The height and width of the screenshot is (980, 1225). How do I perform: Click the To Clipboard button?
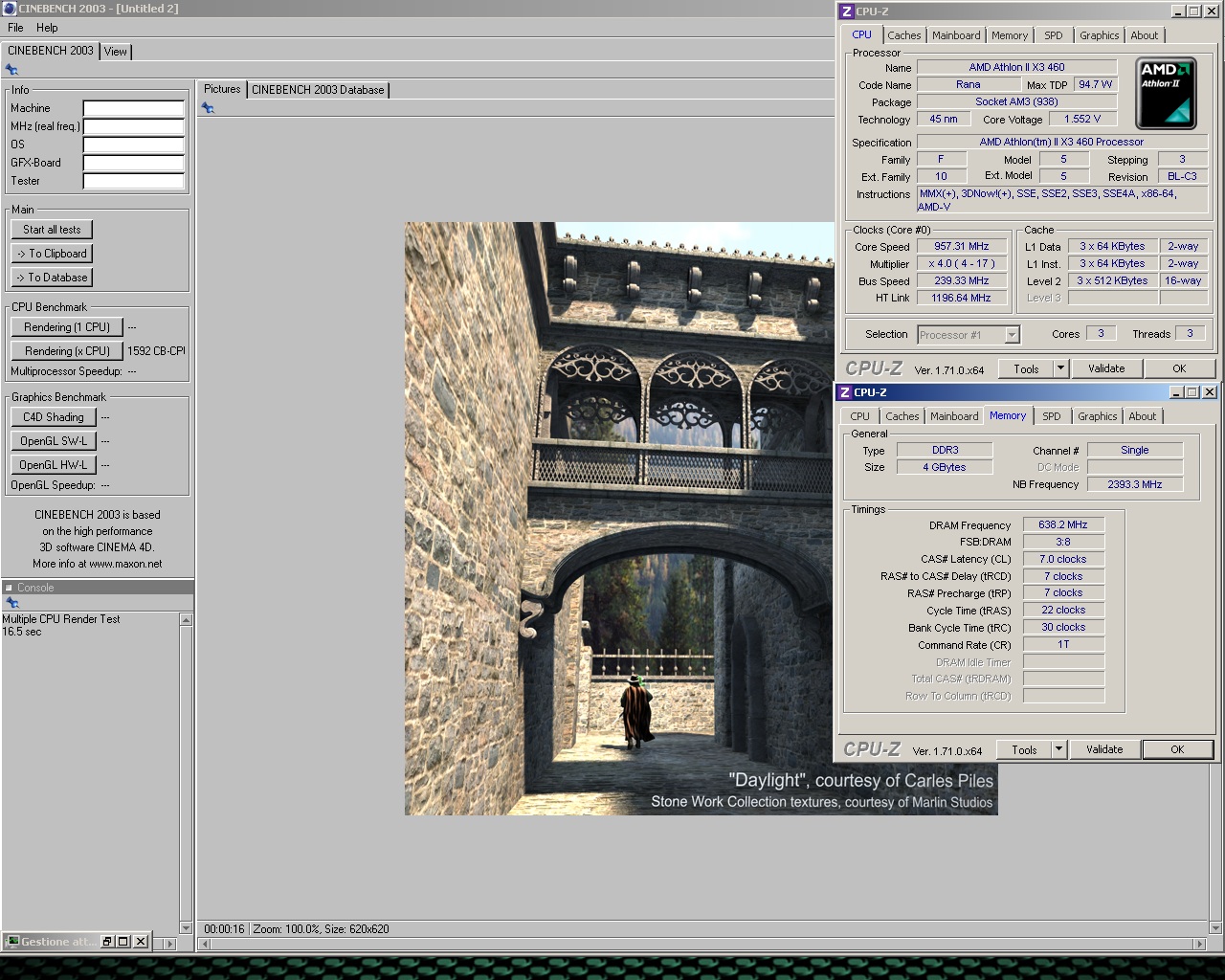tap(52, 254)
